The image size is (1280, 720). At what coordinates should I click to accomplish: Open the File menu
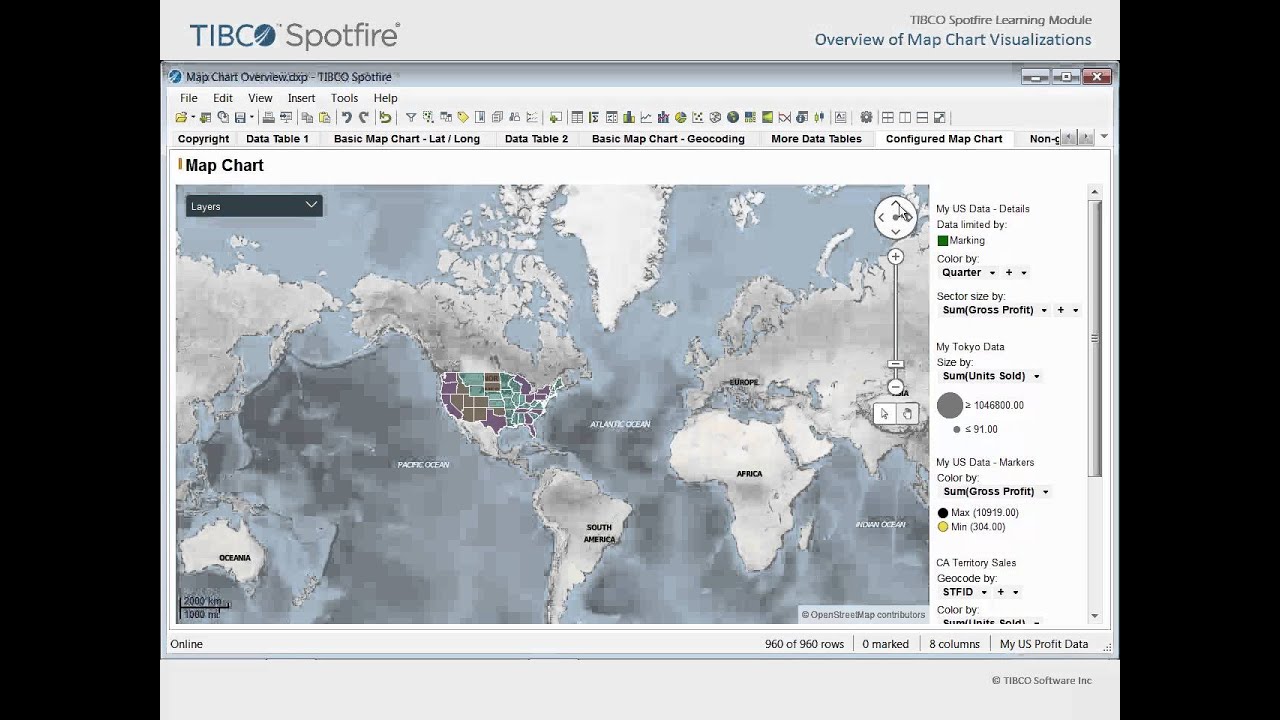[188, 98]
